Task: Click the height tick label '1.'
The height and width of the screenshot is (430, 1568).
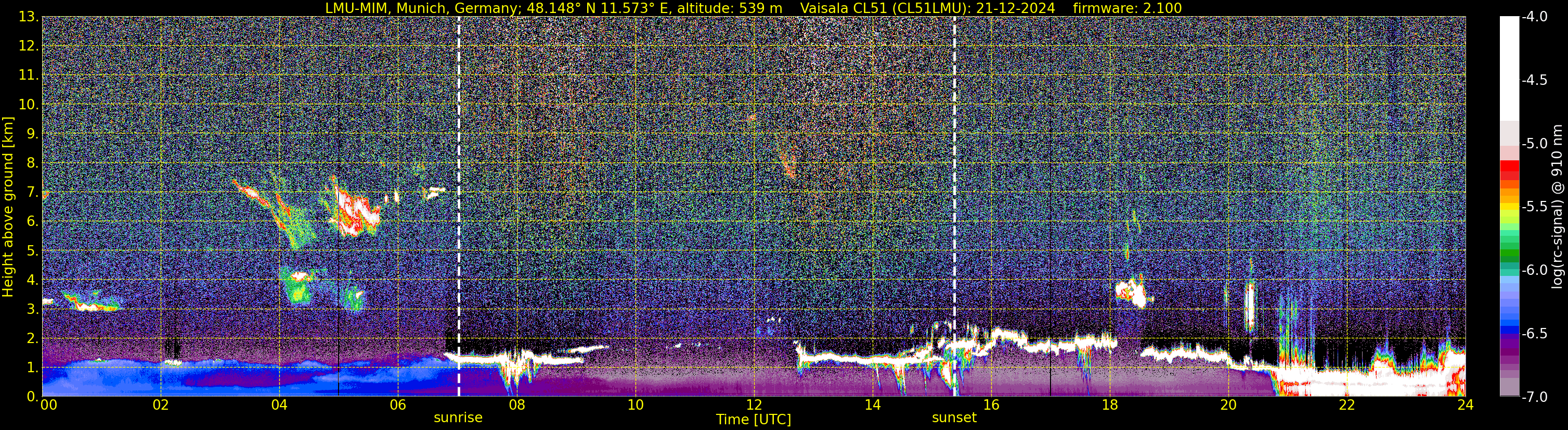Action: point(33,367)
